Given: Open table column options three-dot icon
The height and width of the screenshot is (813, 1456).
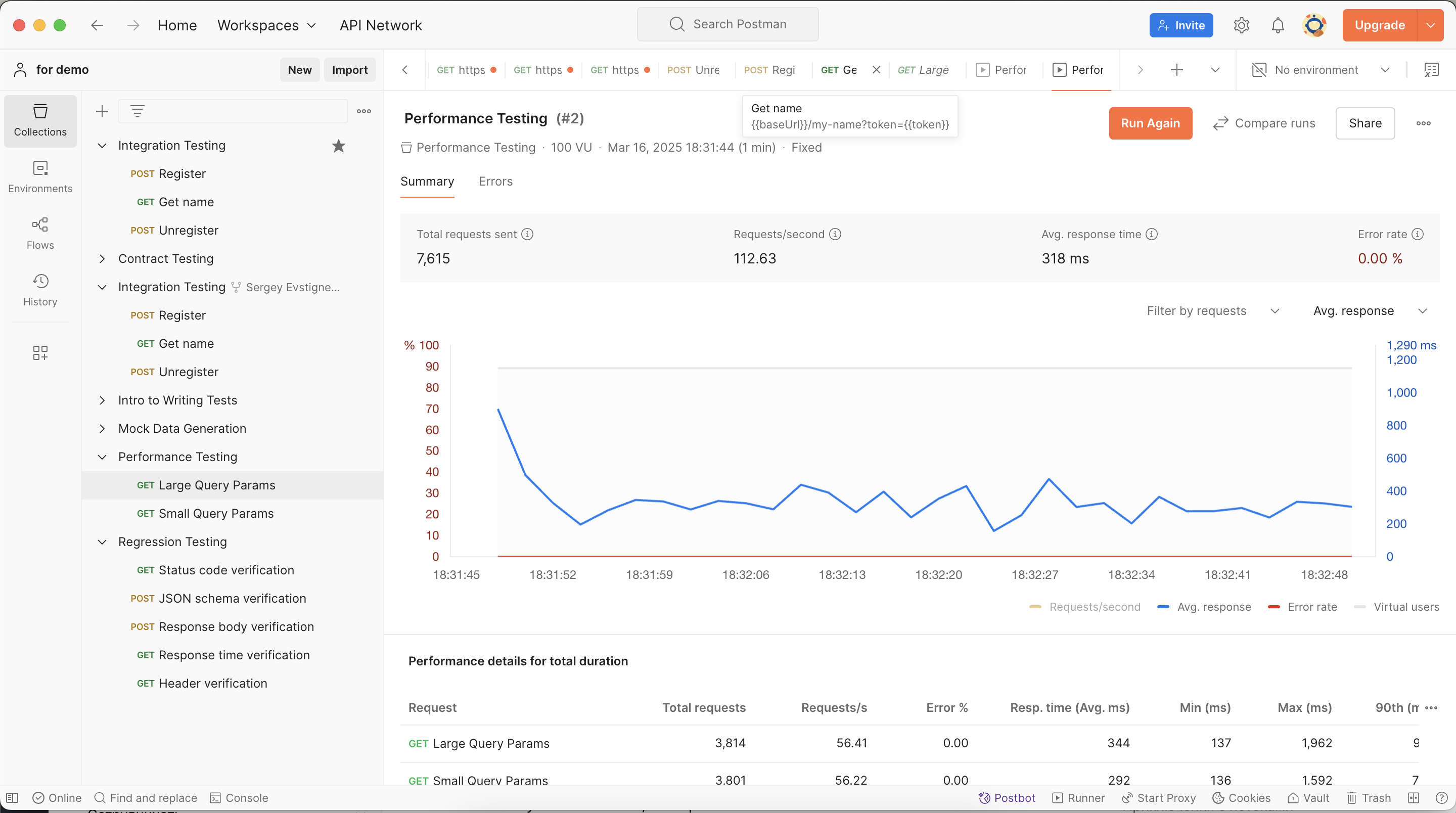Looking at the screenshot, I should point(1431,708).
